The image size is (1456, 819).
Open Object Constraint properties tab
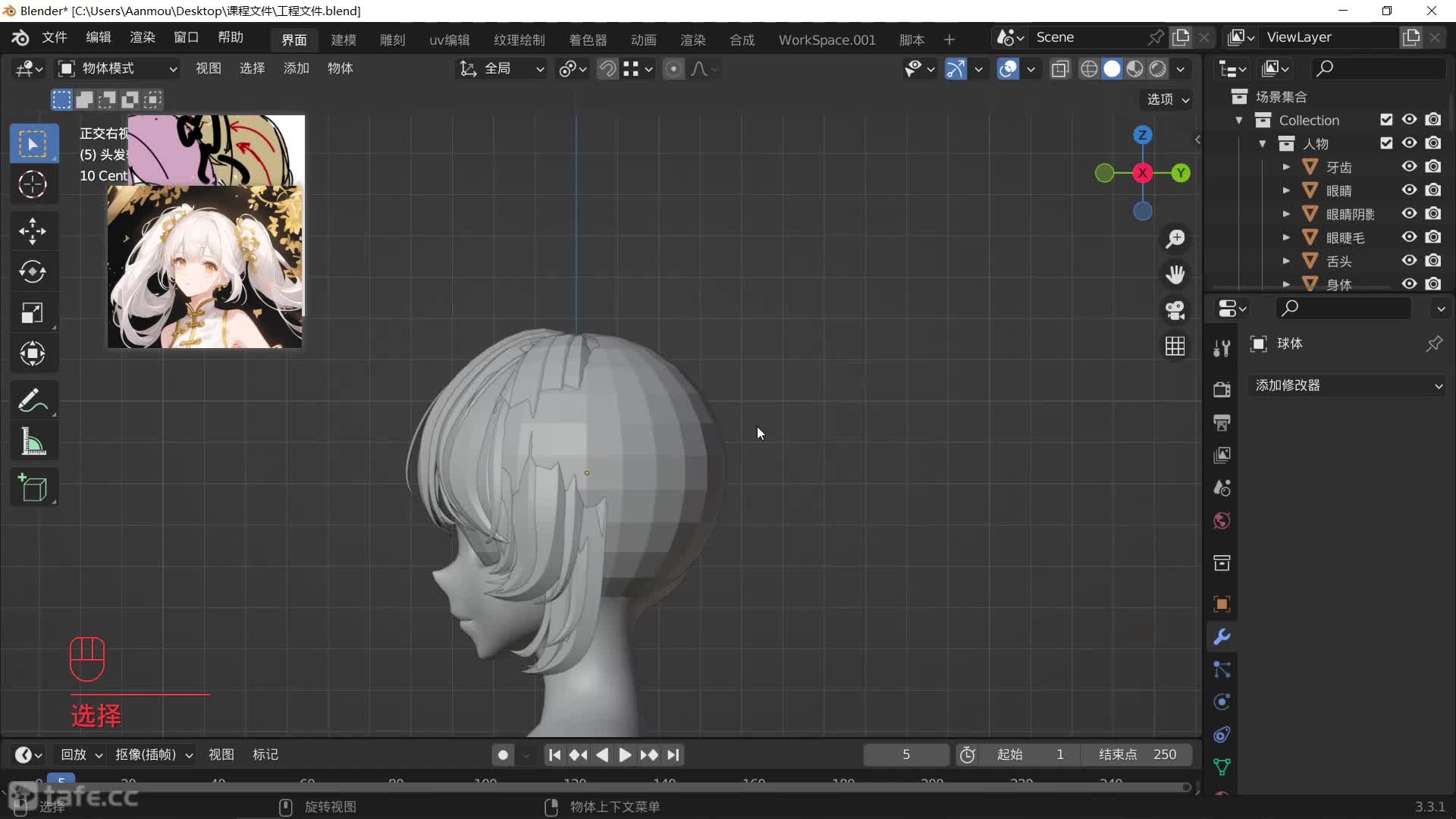point(1222,735)
